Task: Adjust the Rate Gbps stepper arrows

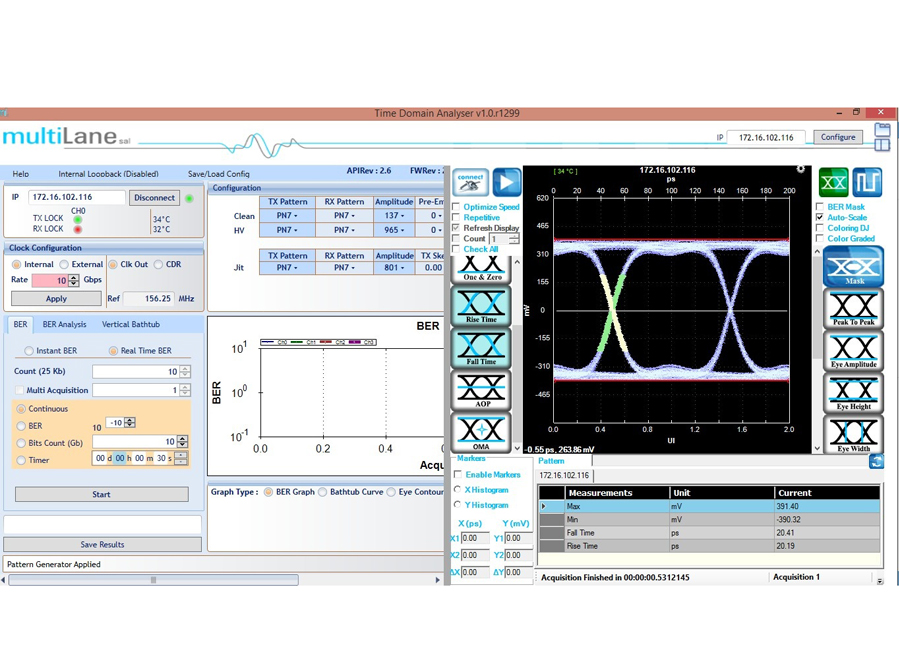Action: 73,280
